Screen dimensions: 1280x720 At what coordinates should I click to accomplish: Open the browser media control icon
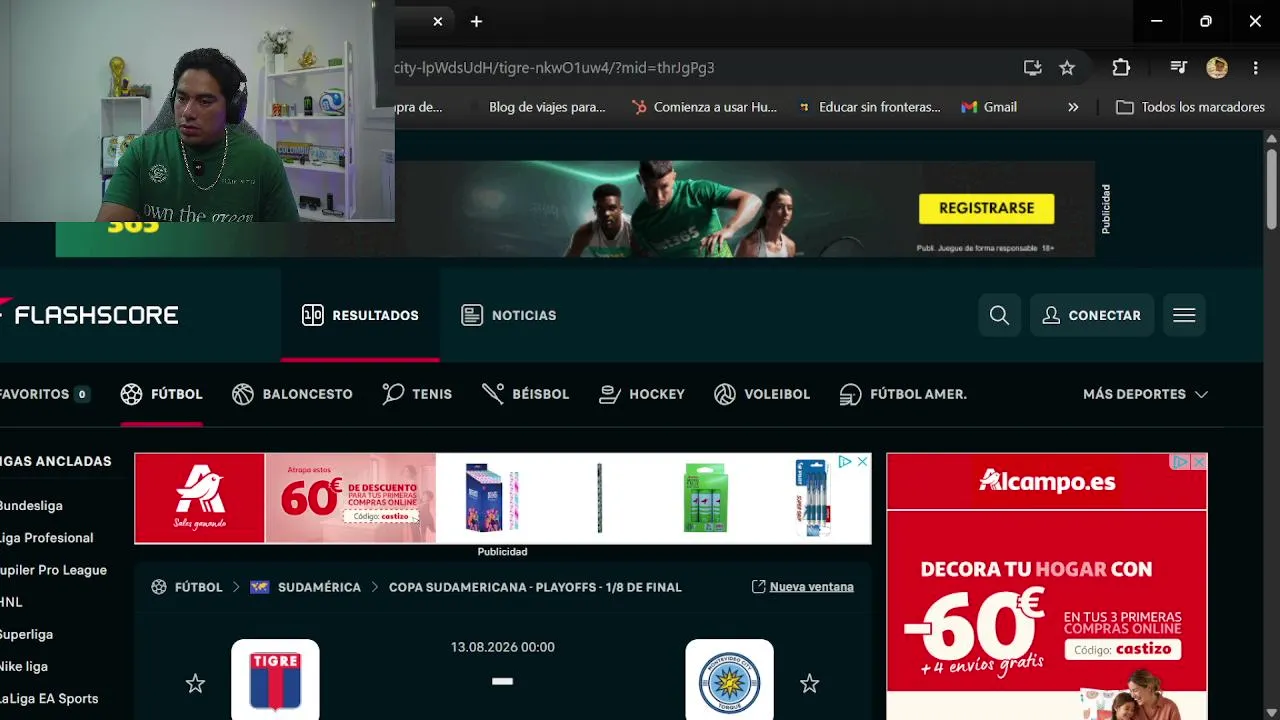(1179, 68)
